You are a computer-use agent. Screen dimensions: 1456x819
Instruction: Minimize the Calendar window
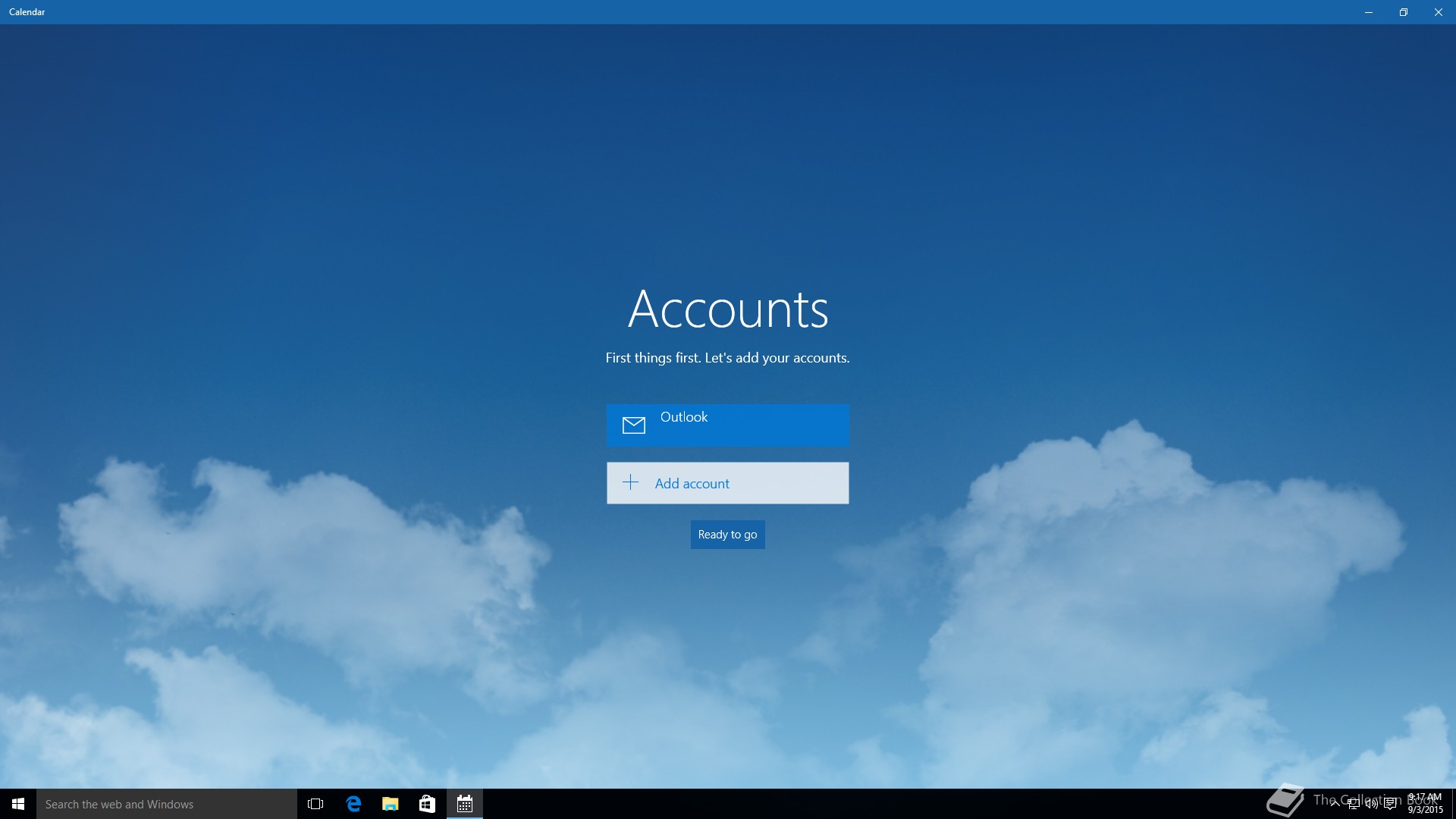(1369, 12)
